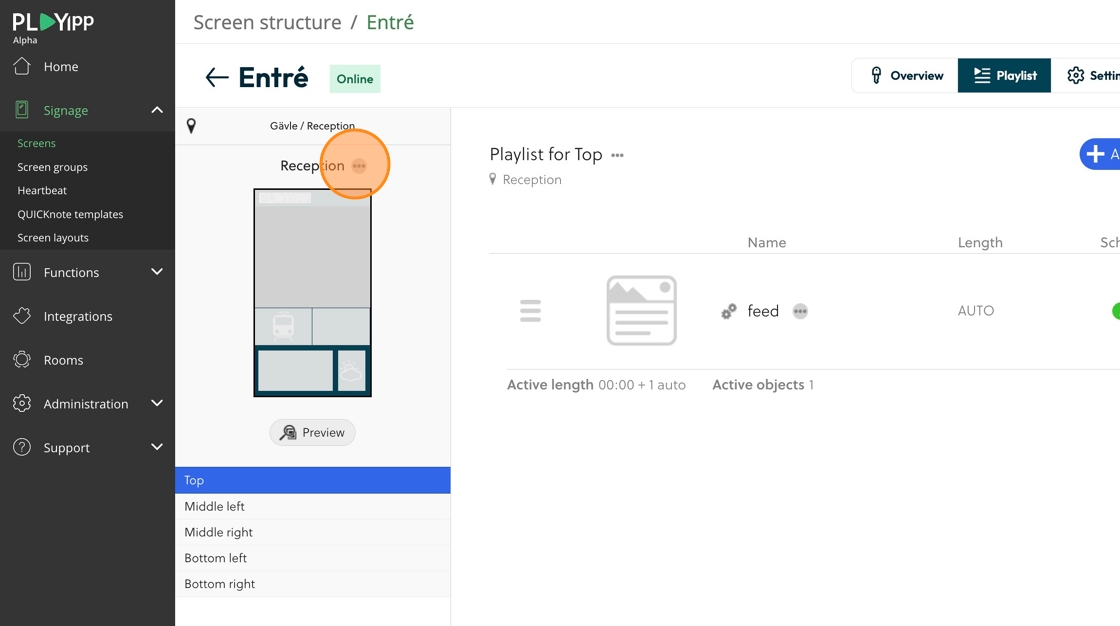Open QUICKnote templates
This screenshot has width=1120, height=626.
[x=70, y=214]
